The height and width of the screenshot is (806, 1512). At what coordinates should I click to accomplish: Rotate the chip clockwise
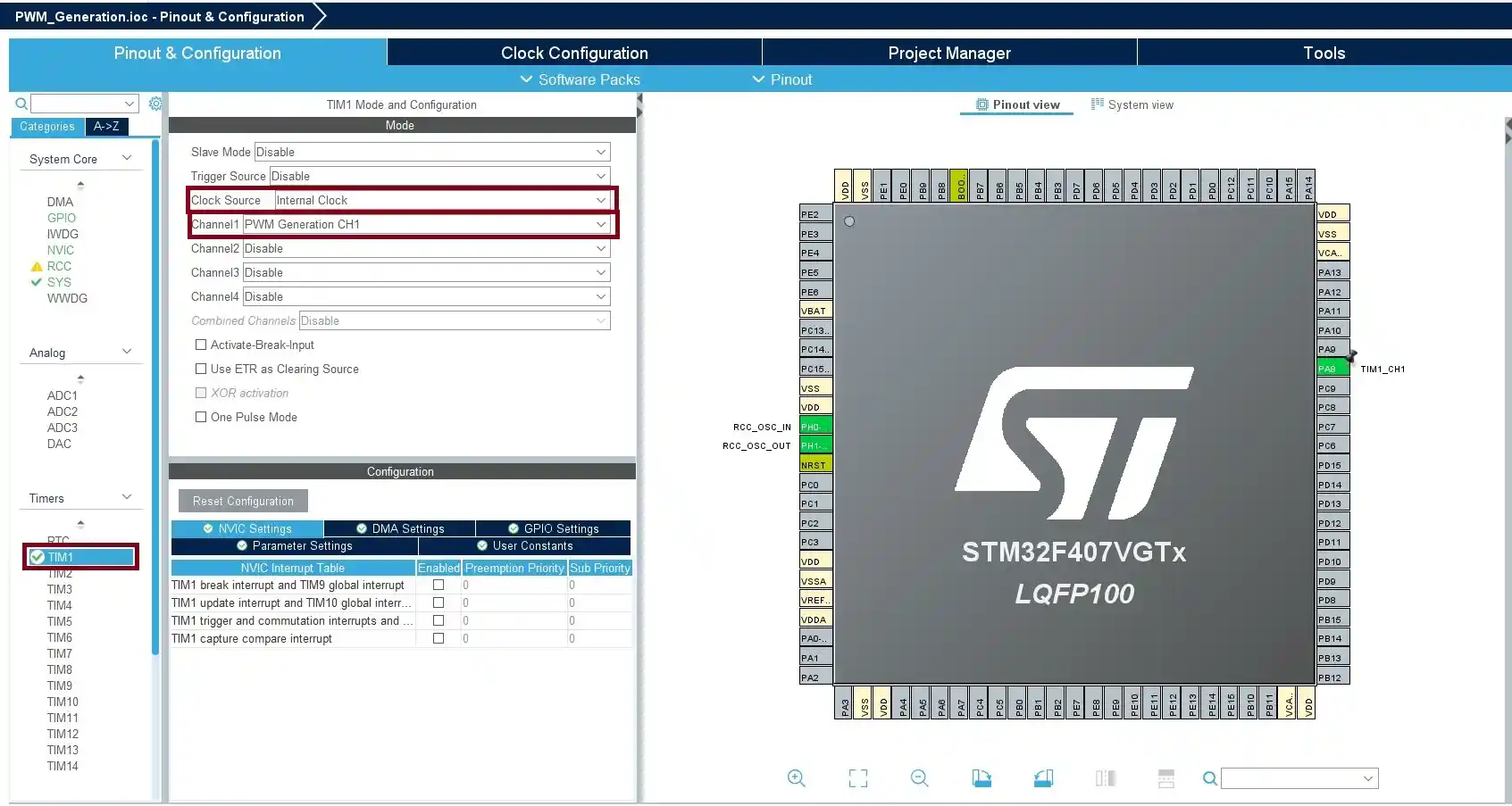tap(982, 778)
